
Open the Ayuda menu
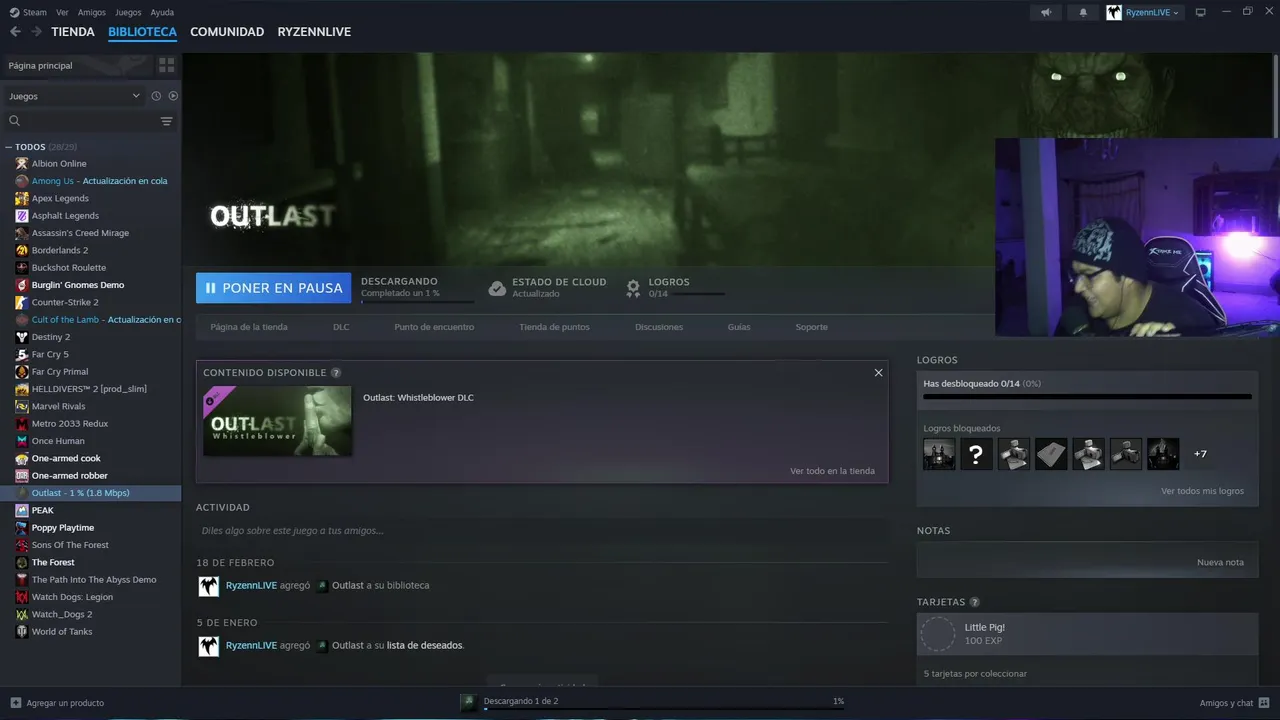pyautogui.click(x=162, y=12)
